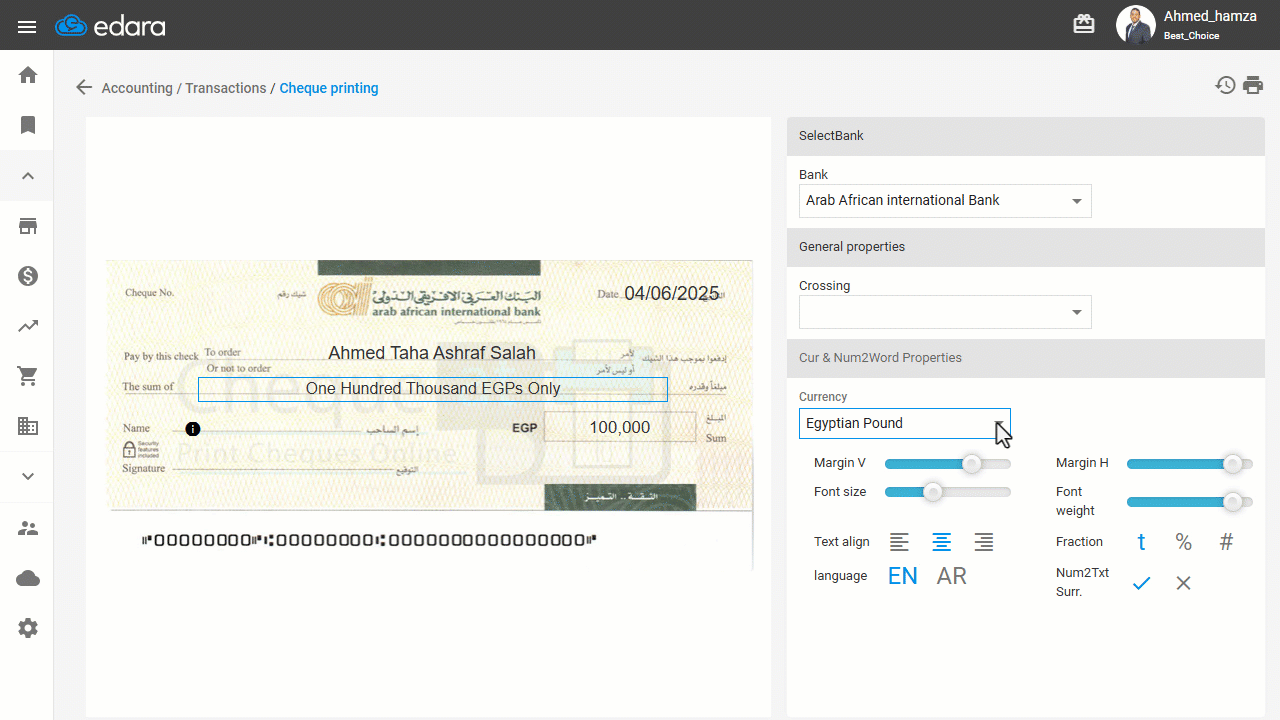This screenshot has height=720, width=1280.
Task: Open the Currency dropdown
Action: coord(905,423)
